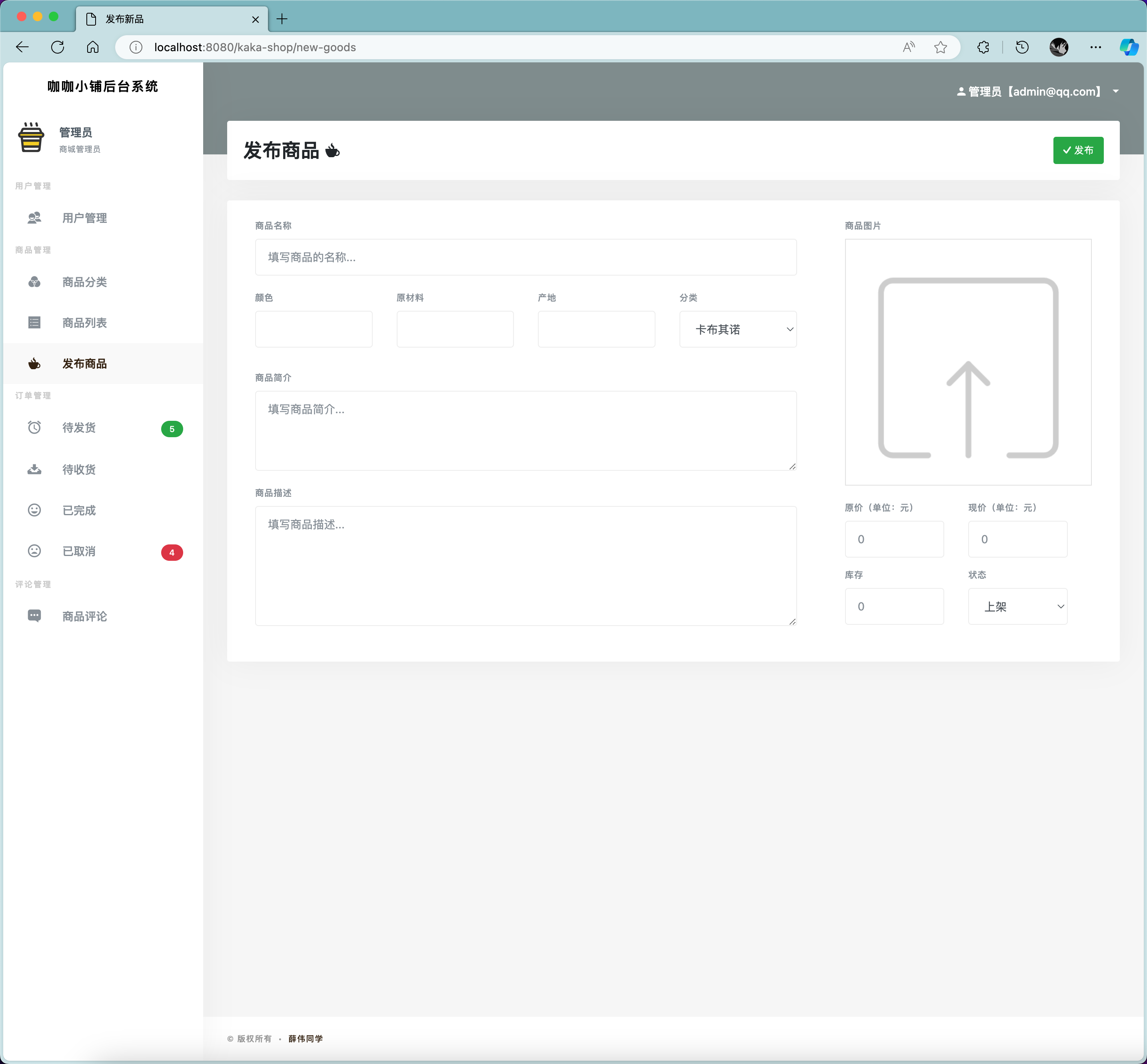Click the 薛伟同学 footer link

click(306, 1039)
